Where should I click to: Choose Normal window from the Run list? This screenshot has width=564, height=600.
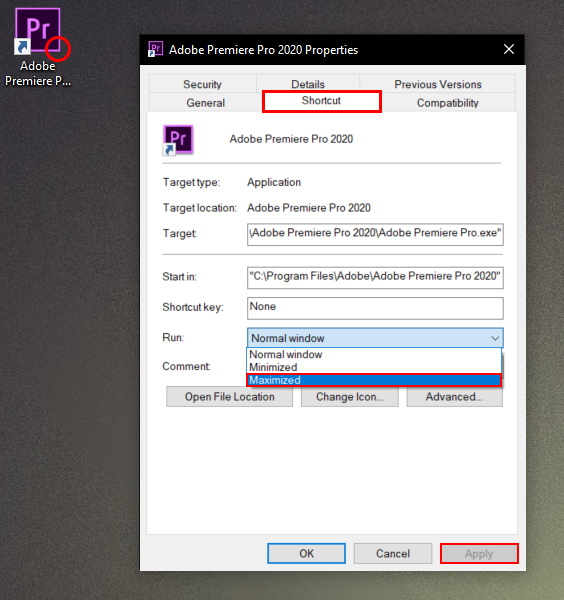pyautogui.click(x=373, y=354)
